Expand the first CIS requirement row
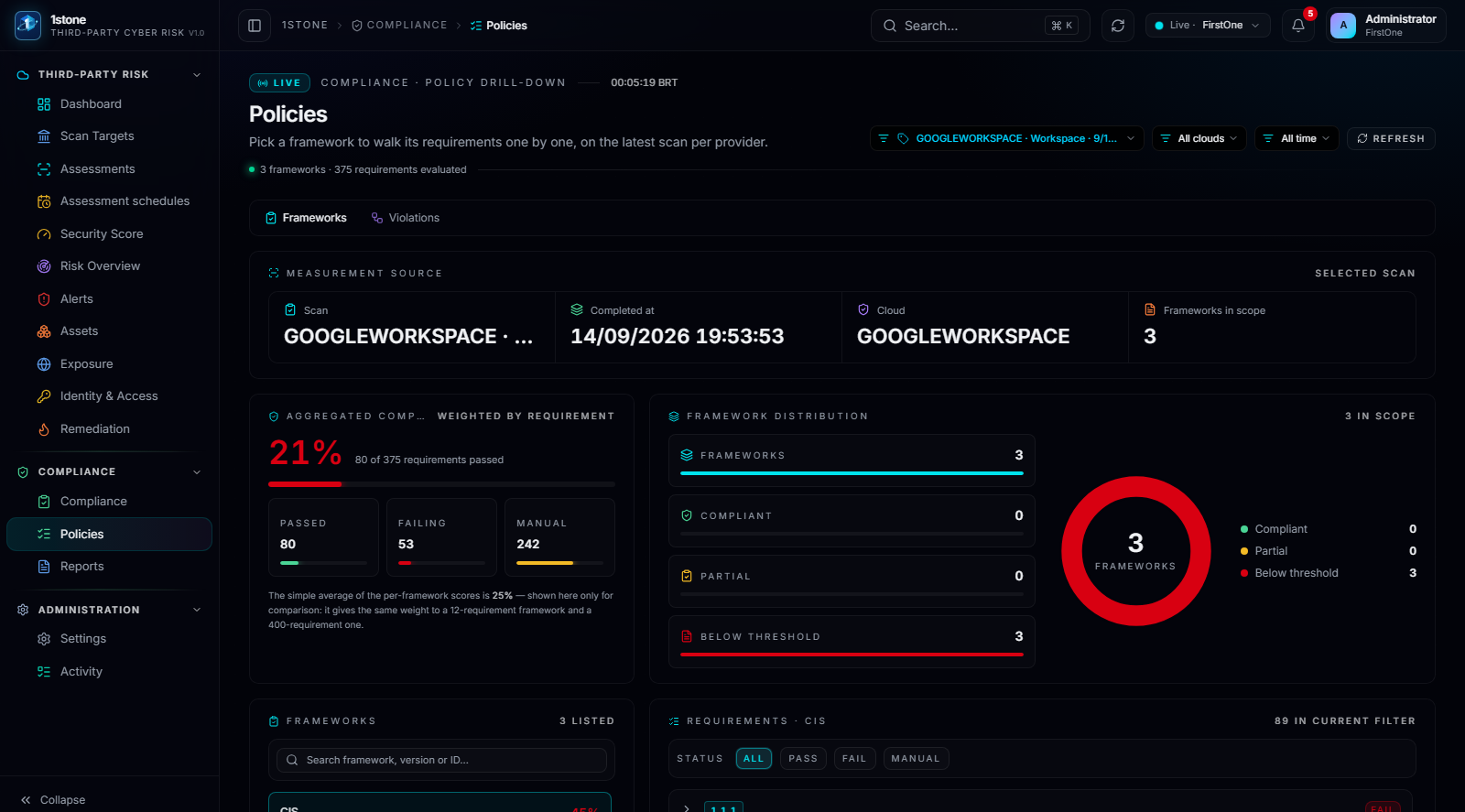This screenshot has width=1465, height=812. click(687, 808)
